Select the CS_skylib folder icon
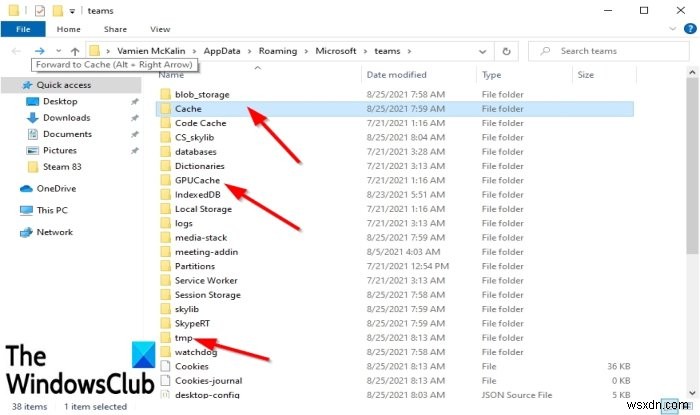700x415 pixels. [166, 137]
